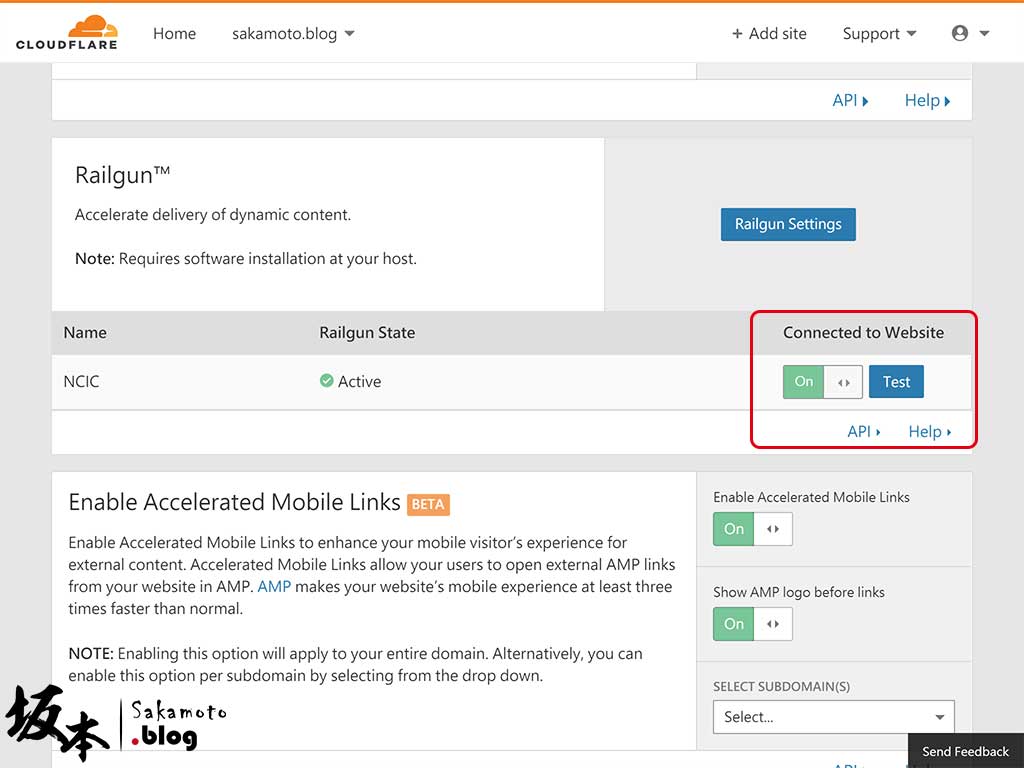The width and height of the screenshot is (1024, 768).
Task: Go to Home in top navigation
Action: click(x=174, y=33)
